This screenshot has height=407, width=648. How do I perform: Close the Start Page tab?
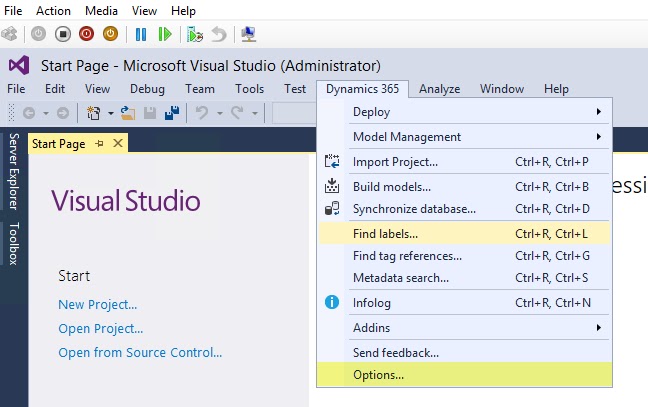pyautogui.click(x=117, y=144)
